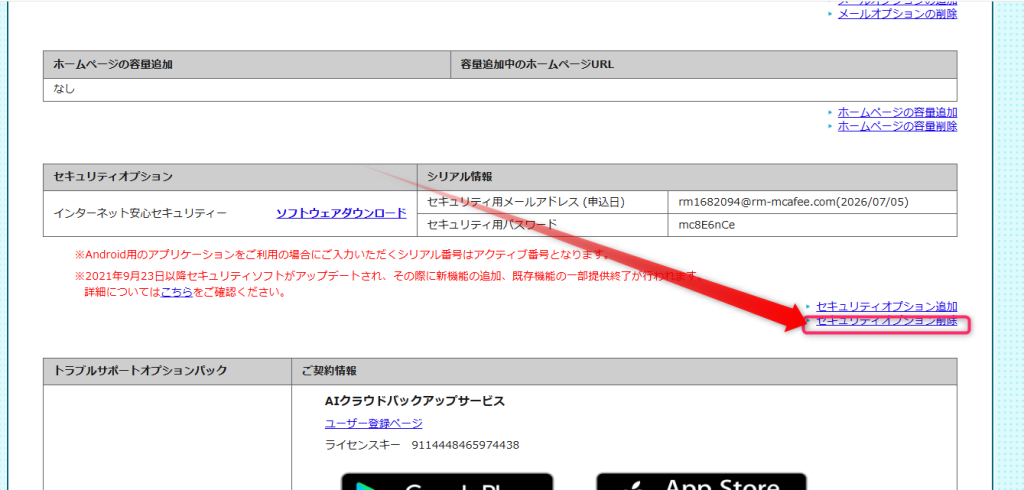Open the Google Play store badge
This screenshot has height=490, width=1024.
pos(447,482)
